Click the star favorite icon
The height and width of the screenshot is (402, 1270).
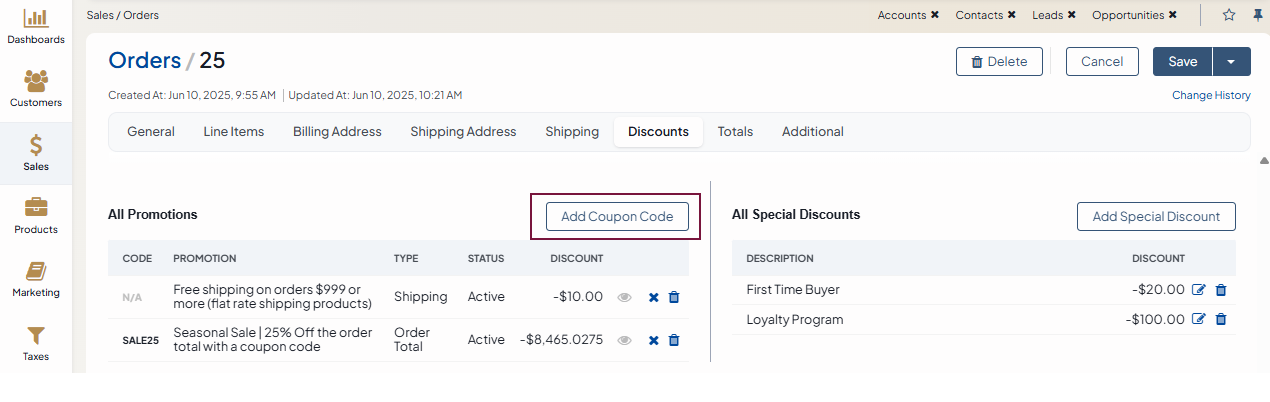1229,15
